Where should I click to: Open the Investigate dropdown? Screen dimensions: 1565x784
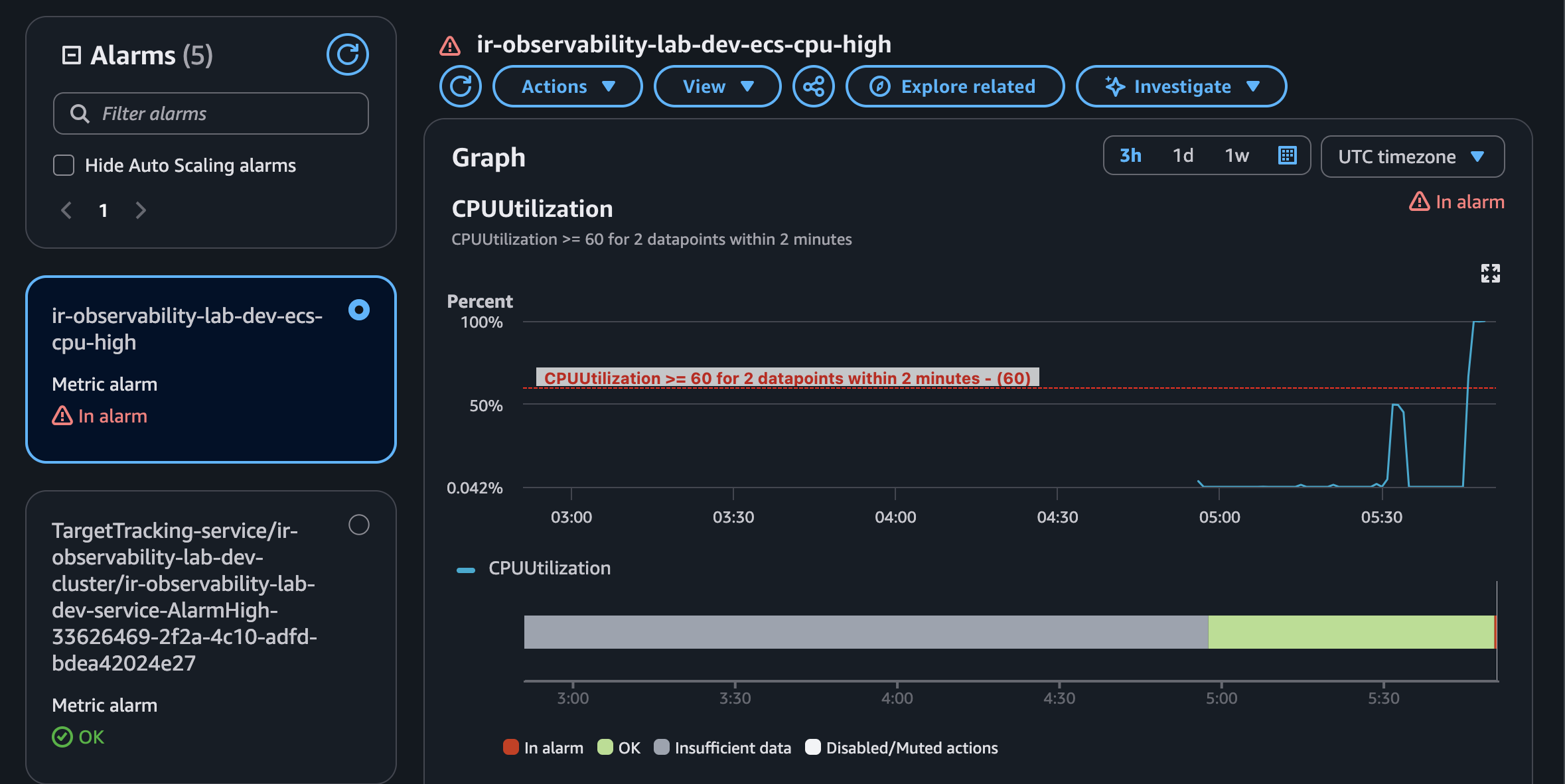(x=1181, y=86)
